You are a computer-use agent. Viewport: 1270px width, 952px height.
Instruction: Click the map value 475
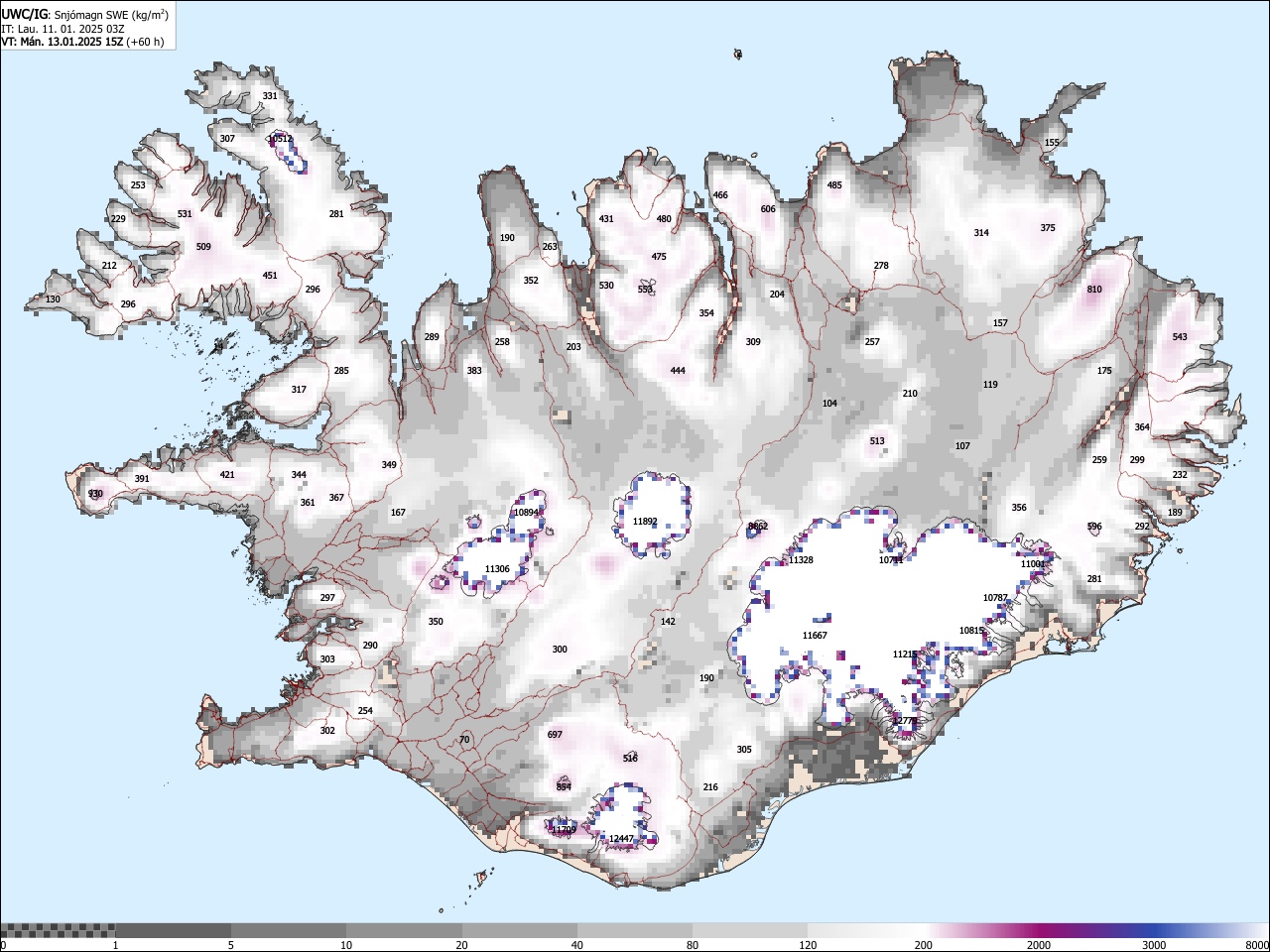click(659, 257)
